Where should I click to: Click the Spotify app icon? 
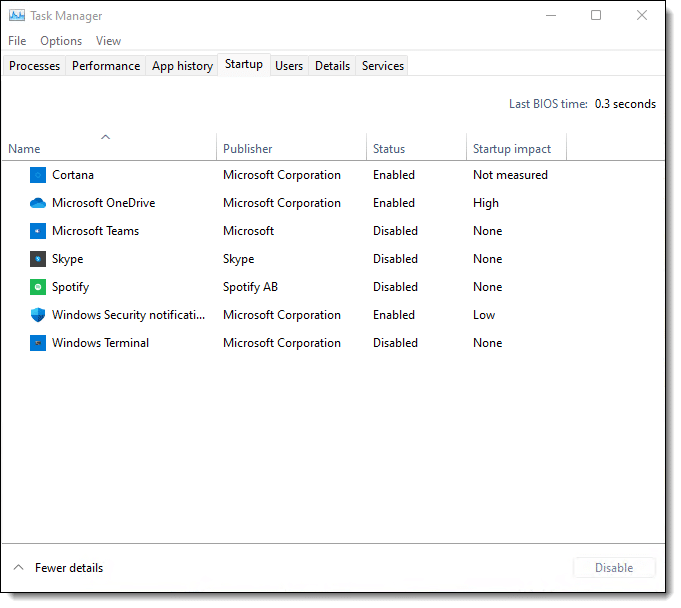click(38, 287)
